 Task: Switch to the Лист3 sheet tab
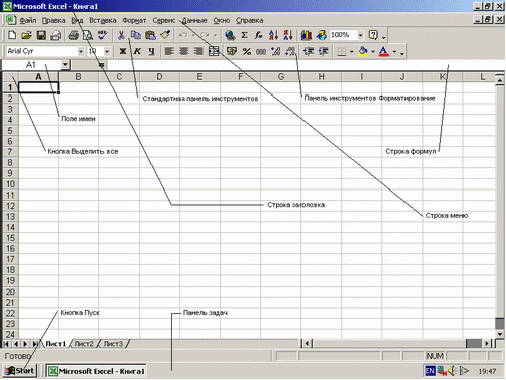[x=113, y=344]
